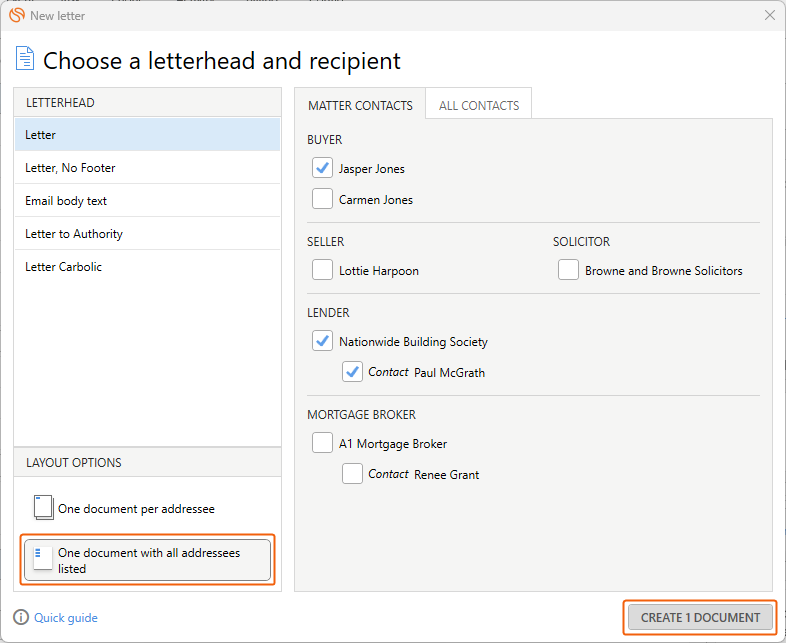The width and height of the screenshot is (786, 643).
Task: Tick the A1 Mortgage Broker checkbox
Action: pyautogui.click(x=322, y=443)
